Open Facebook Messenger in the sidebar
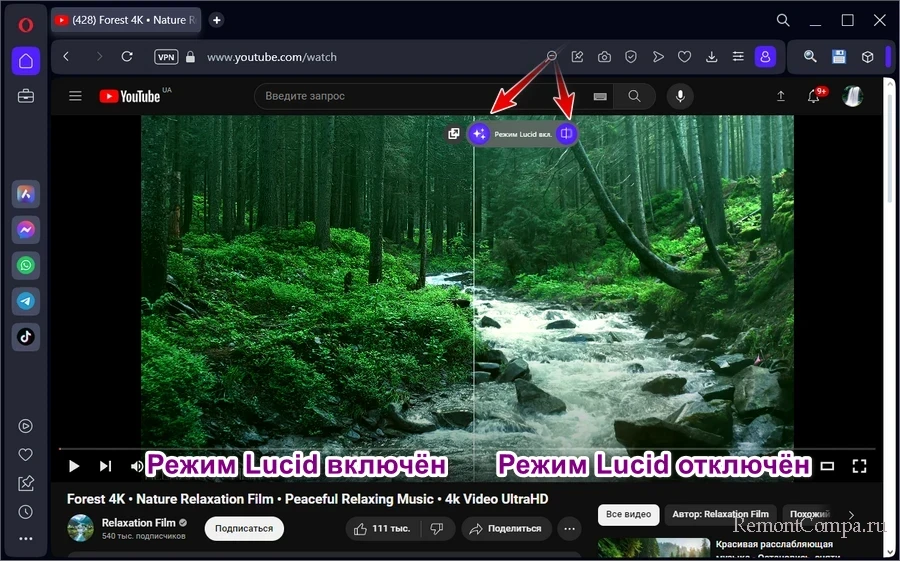 (x=26, y=230)
